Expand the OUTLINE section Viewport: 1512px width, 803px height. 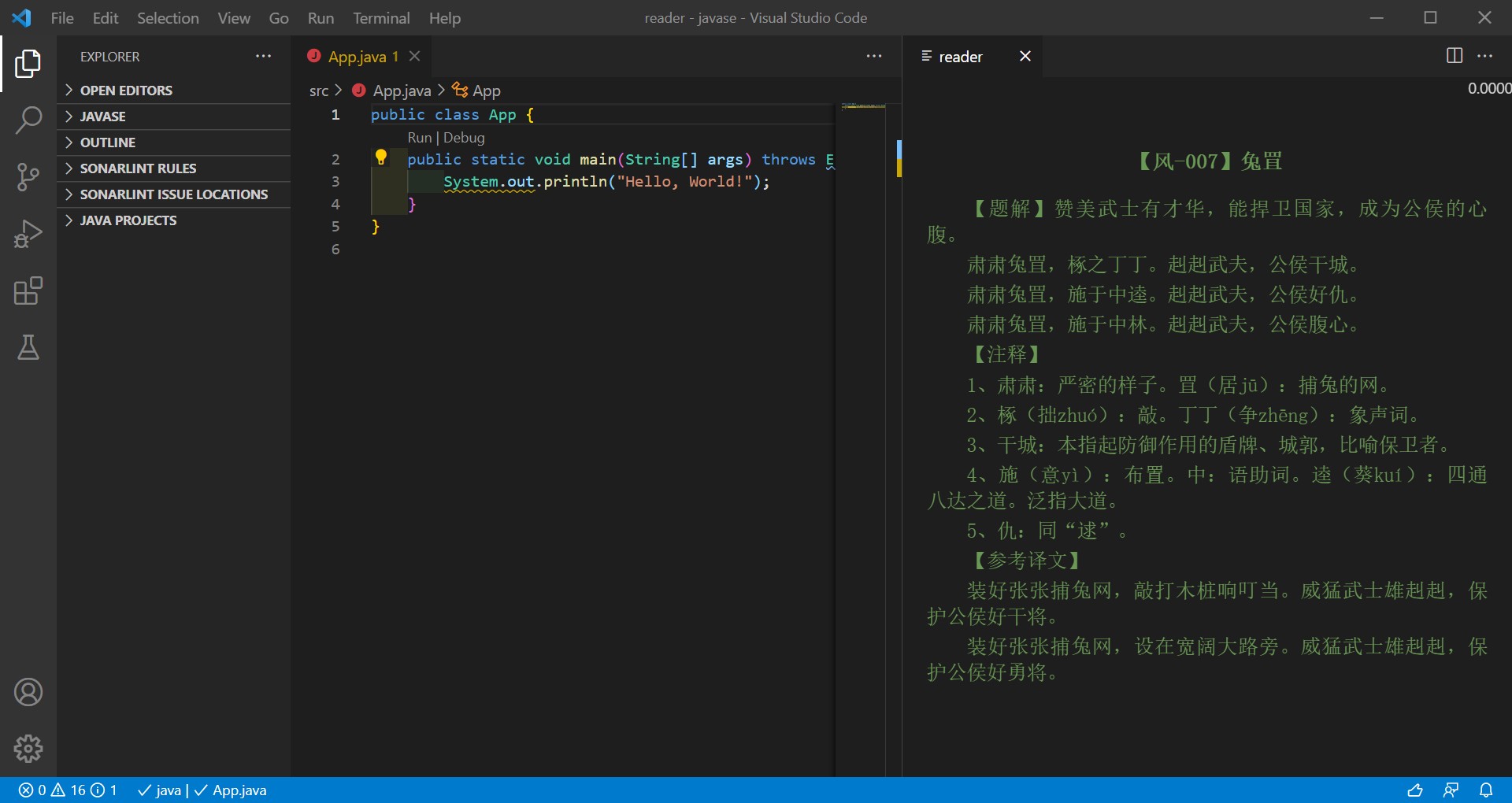coord(173,142)
